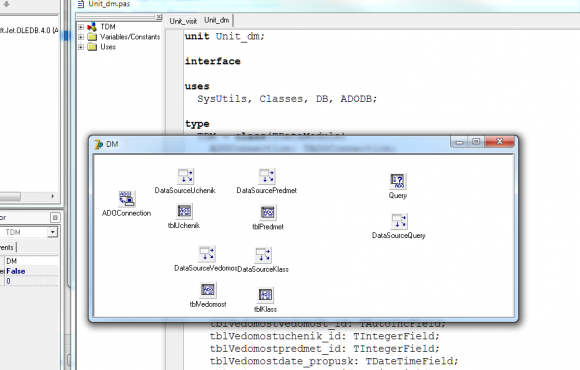Open the TDM object selector dropdown
Viewport: 580px width, 370px height.
53,232
